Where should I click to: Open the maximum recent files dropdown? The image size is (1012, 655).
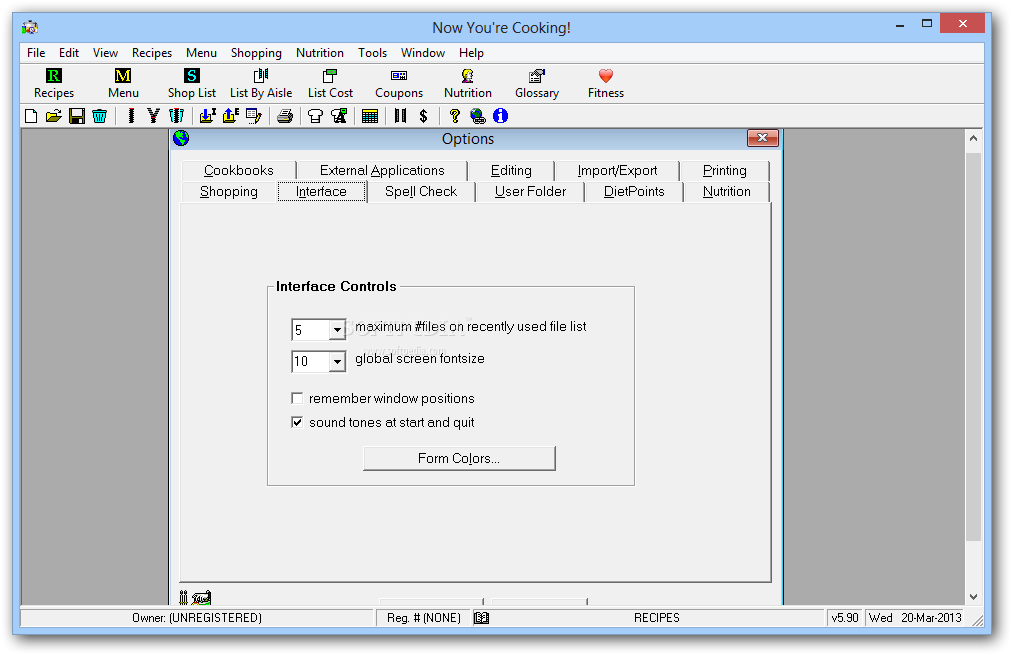pyautogui.click(x=337, y=330)
